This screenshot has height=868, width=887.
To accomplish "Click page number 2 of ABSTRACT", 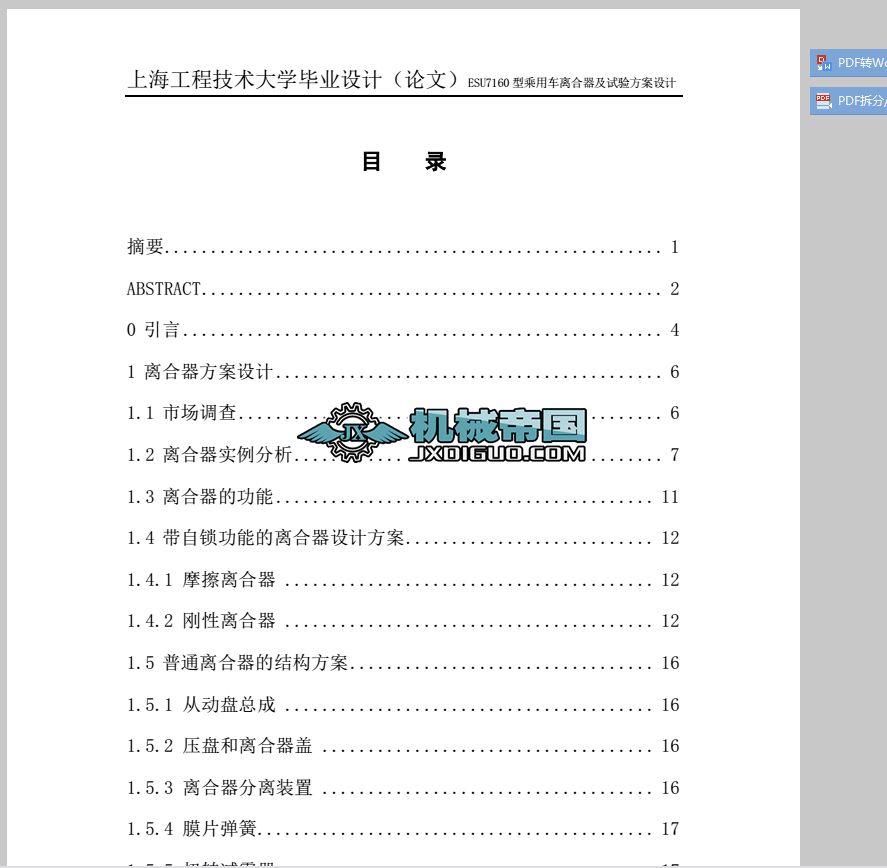I will (x=675, y=289).
